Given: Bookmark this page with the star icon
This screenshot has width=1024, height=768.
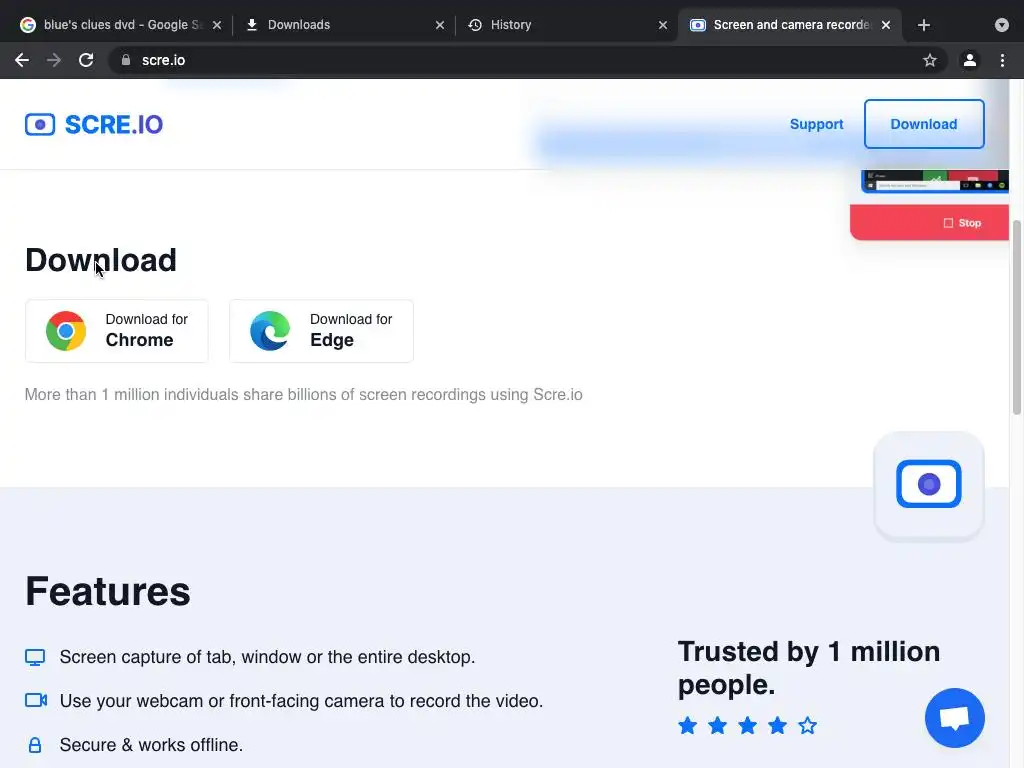Looking at the screenshot, I should [929, 60].
